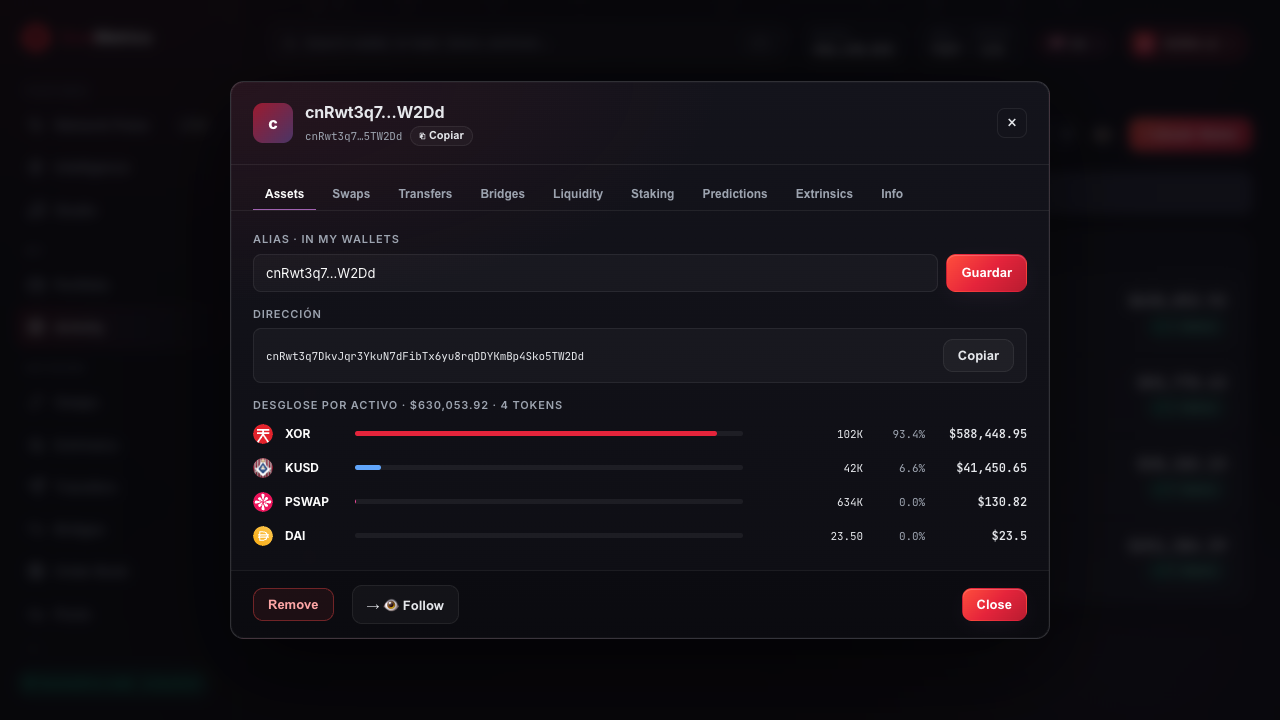Click the DAI token icon
The image size is (1280, 720).
coord(263,536)
